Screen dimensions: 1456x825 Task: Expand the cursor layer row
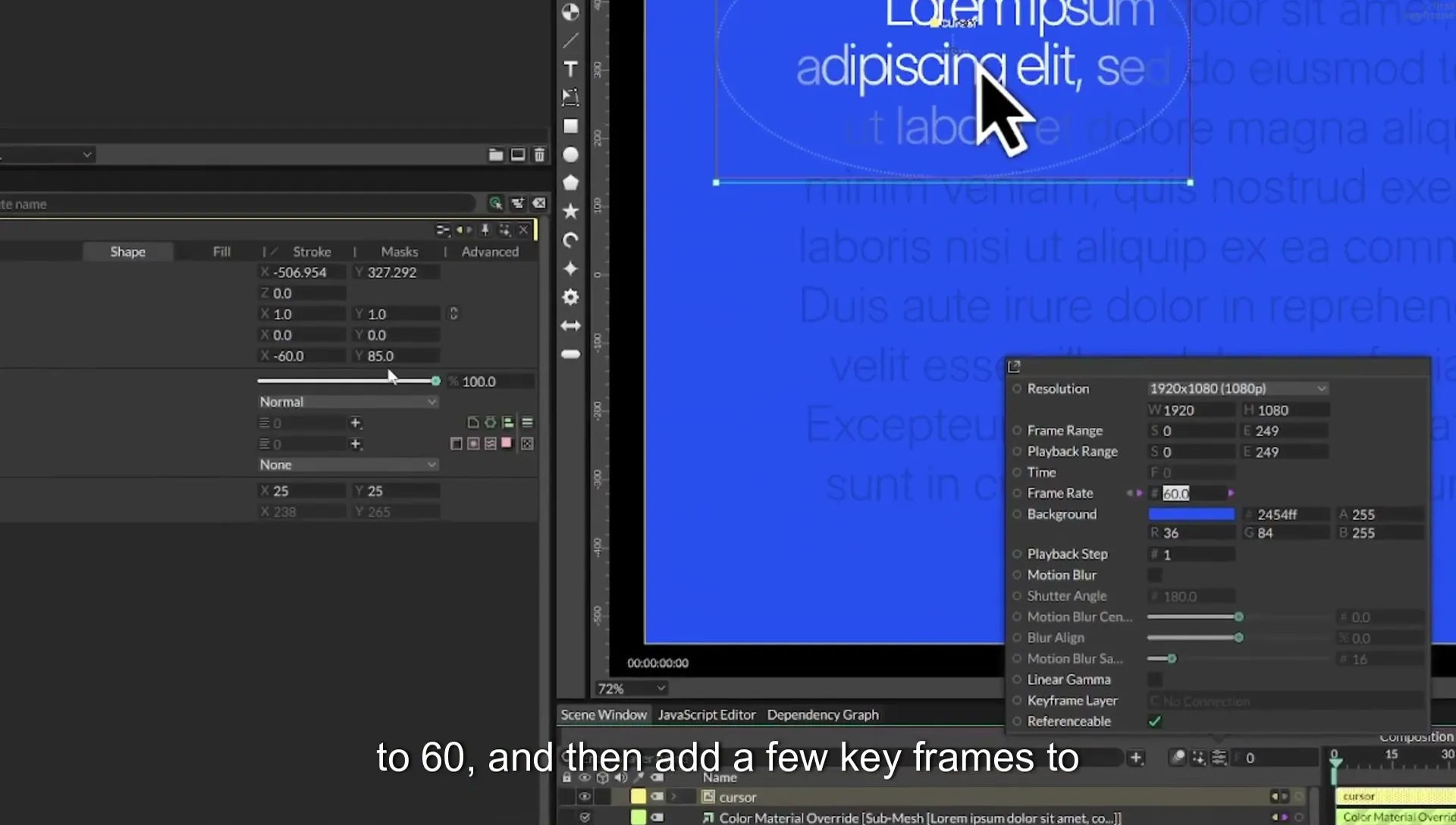pos(673,797)
